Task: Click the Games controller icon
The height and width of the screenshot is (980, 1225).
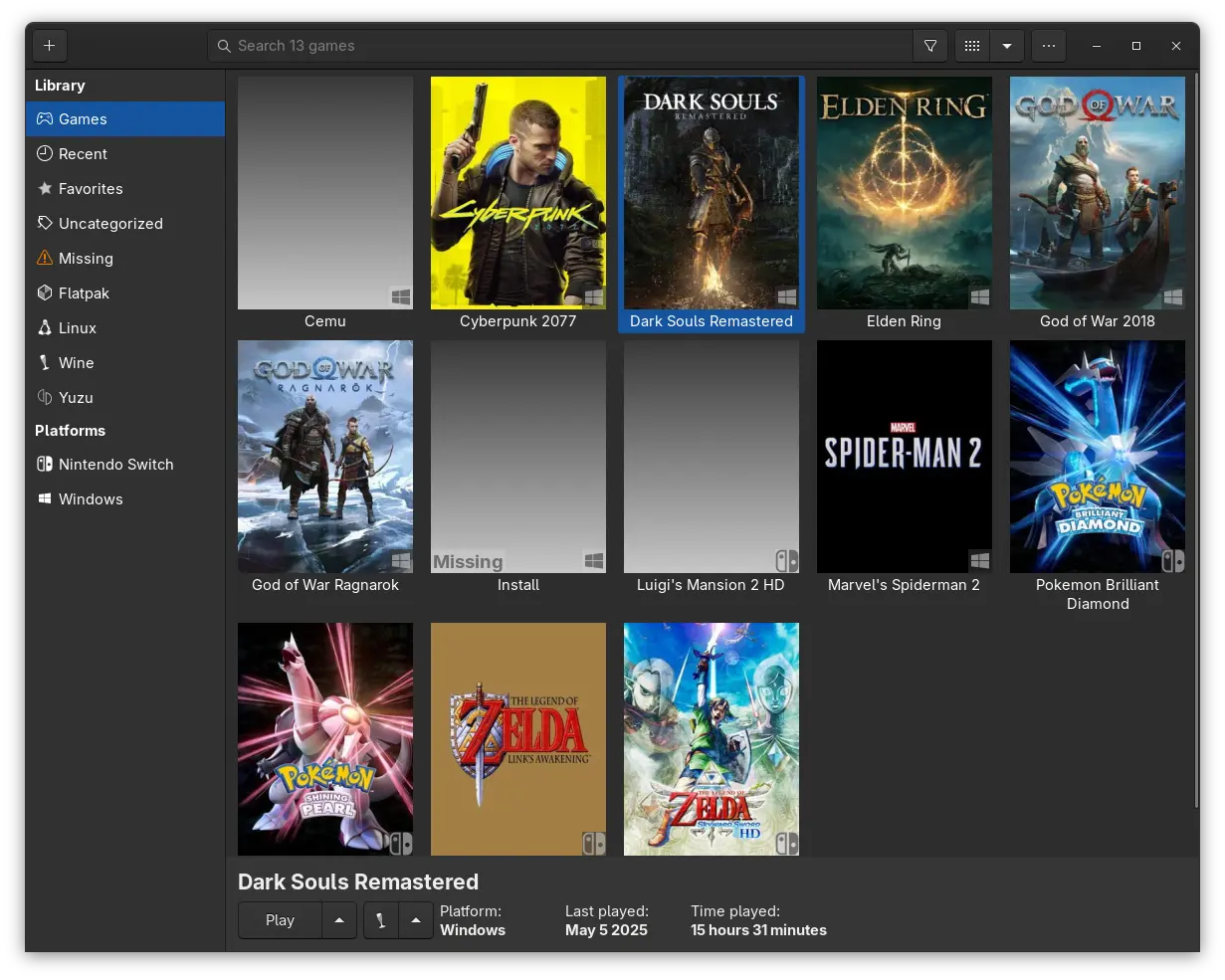Action: pos(45,119)
